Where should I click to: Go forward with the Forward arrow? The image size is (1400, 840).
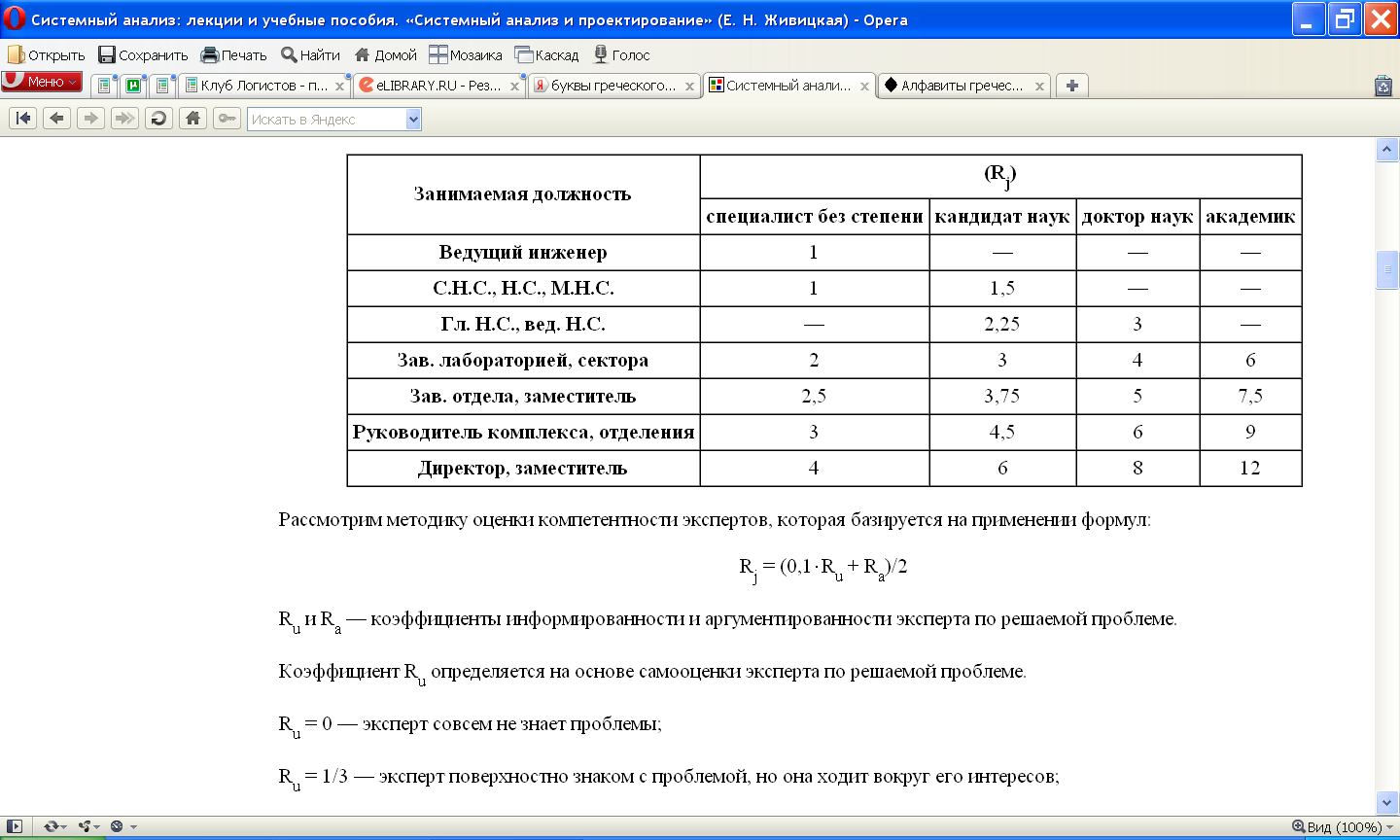point(90,119)
